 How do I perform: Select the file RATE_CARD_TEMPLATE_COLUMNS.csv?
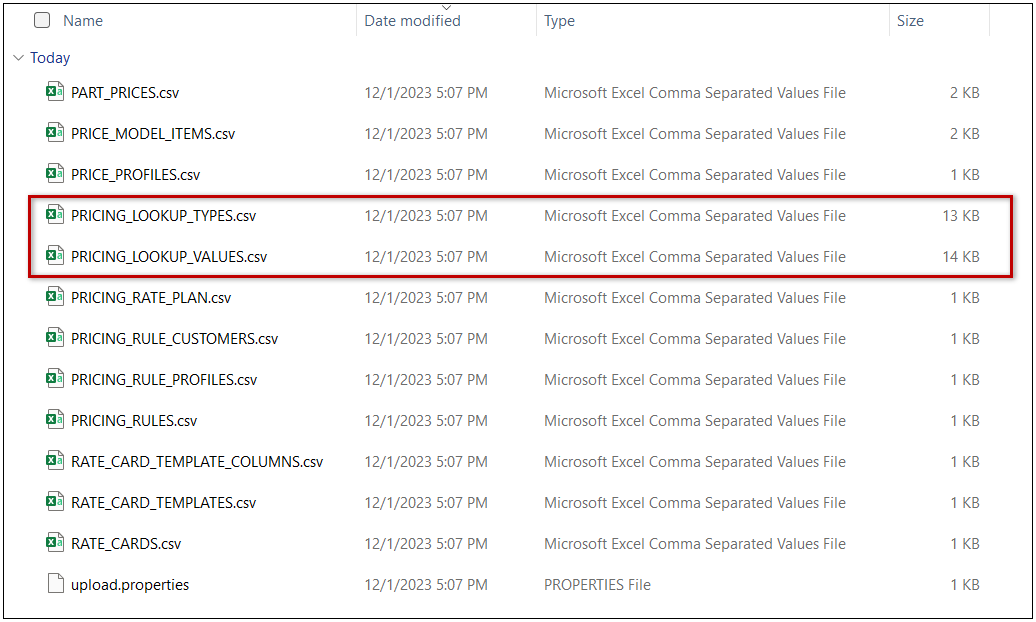[197, 462]
